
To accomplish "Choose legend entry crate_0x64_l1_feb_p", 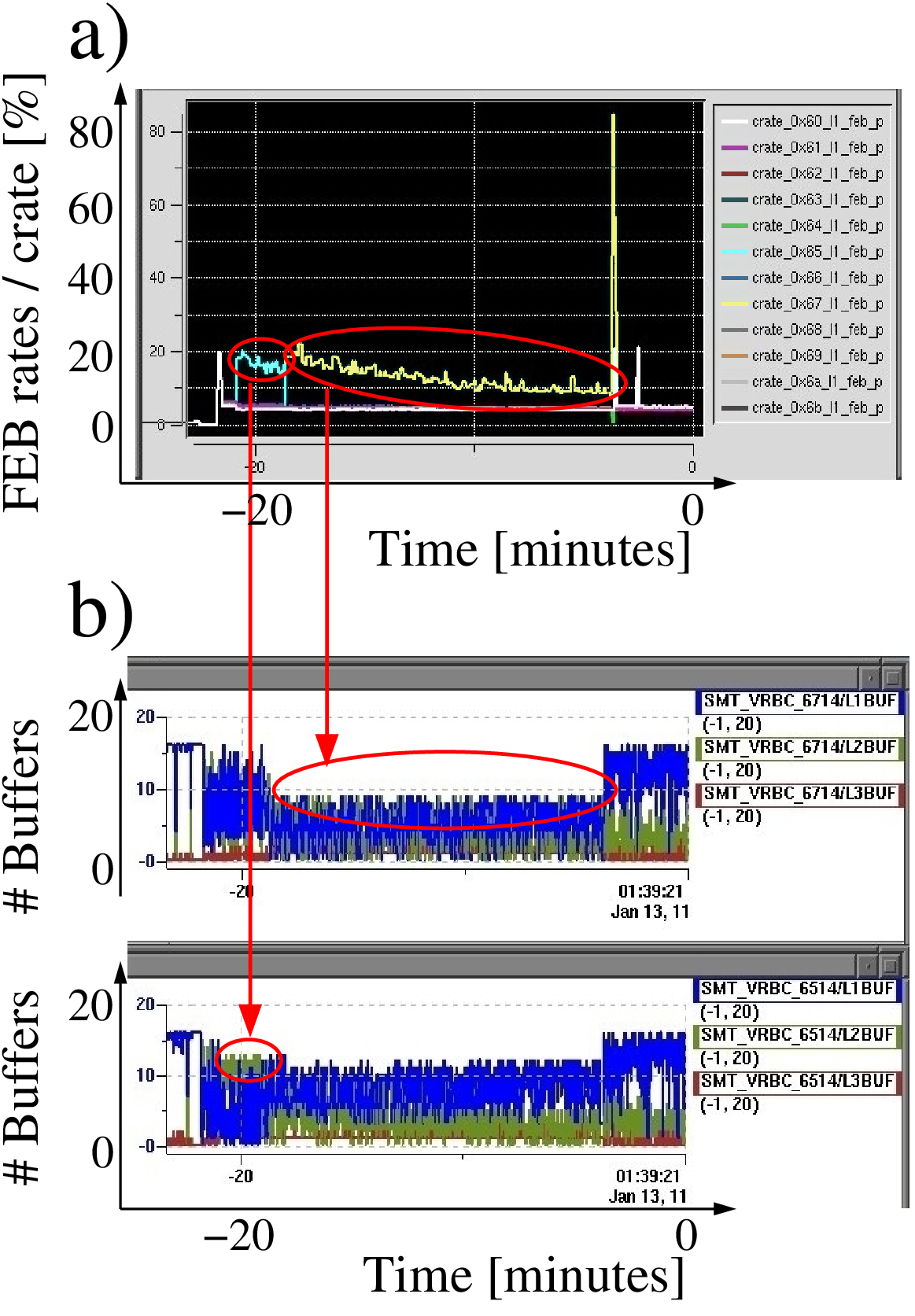I will (x=802, y=225).
